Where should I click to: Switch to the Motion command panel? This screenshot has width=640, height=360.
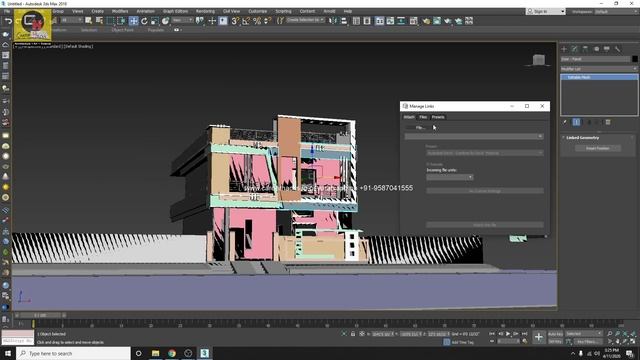(596, 49)
